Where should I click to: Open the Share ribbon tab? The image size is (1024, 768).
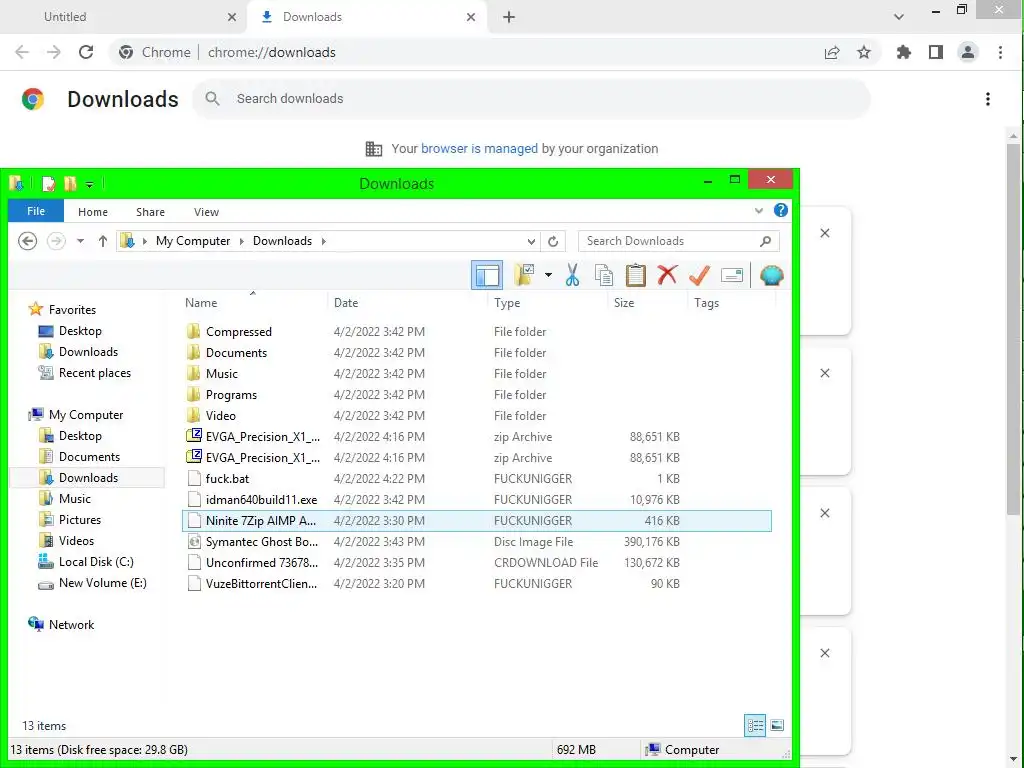pyautogui.click(x=150, y=212)
